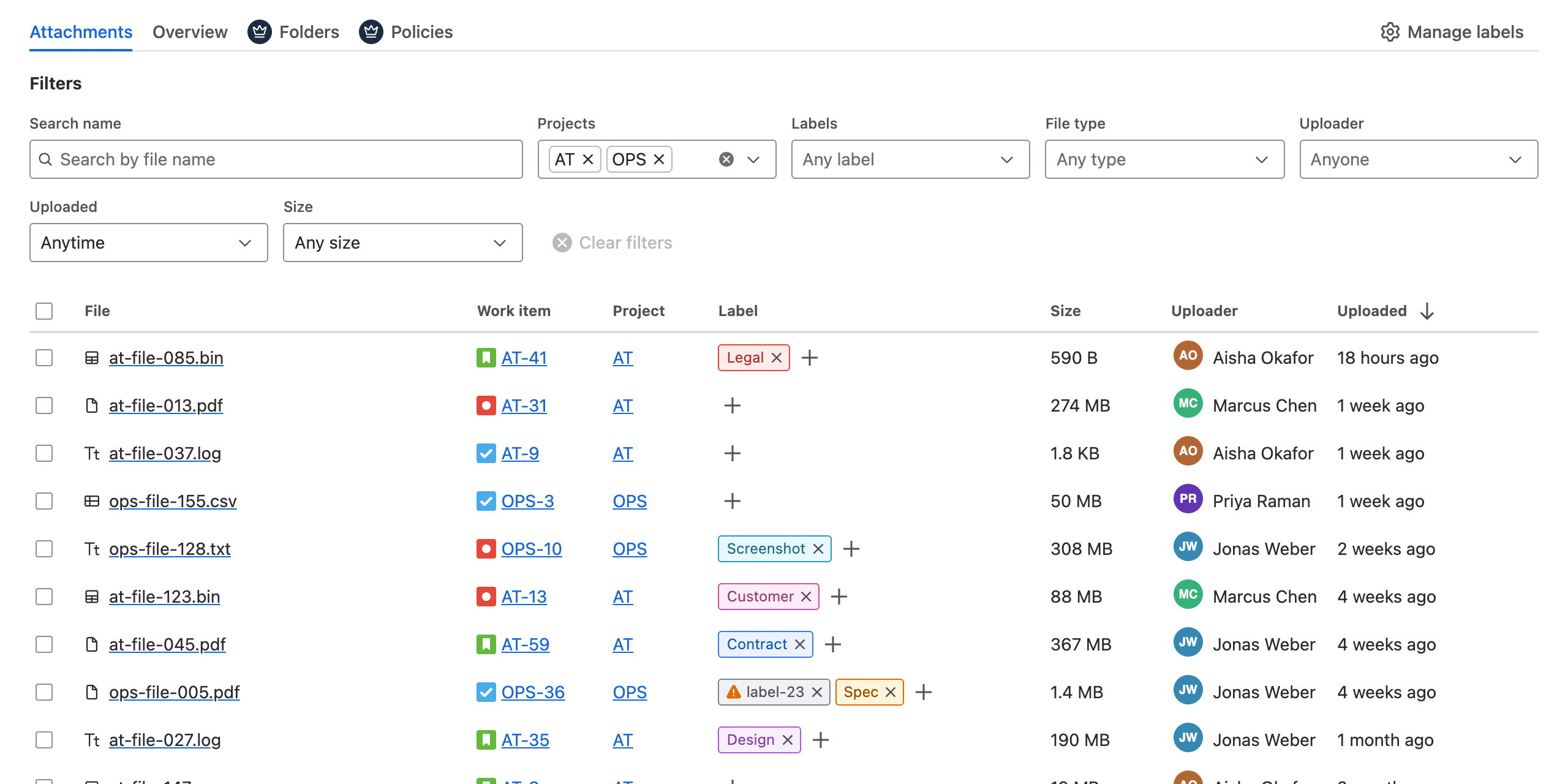Focus the Search by file name field

coord(276,159)
